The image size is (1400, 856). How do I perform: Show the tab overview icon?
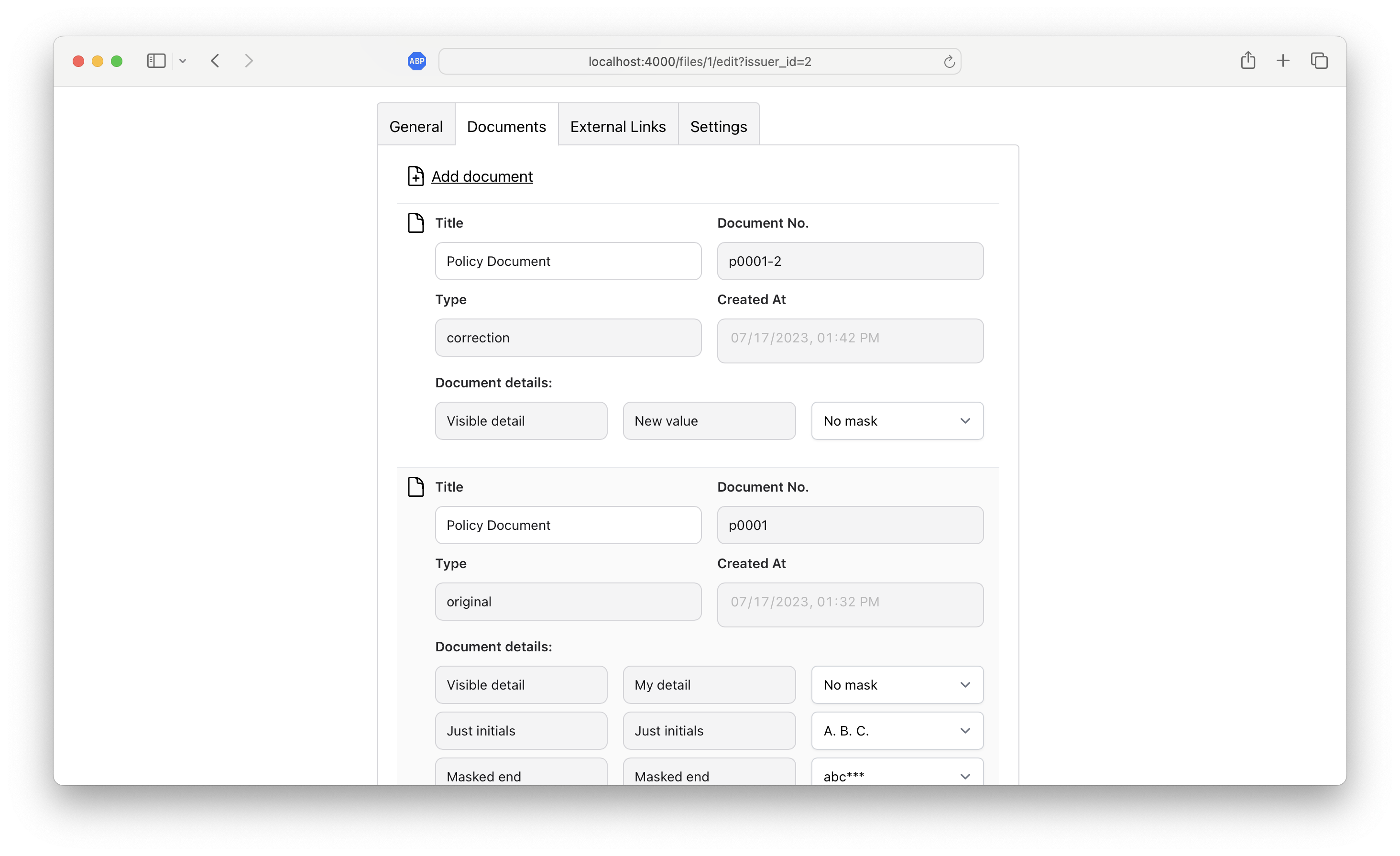click(1319, 61)
